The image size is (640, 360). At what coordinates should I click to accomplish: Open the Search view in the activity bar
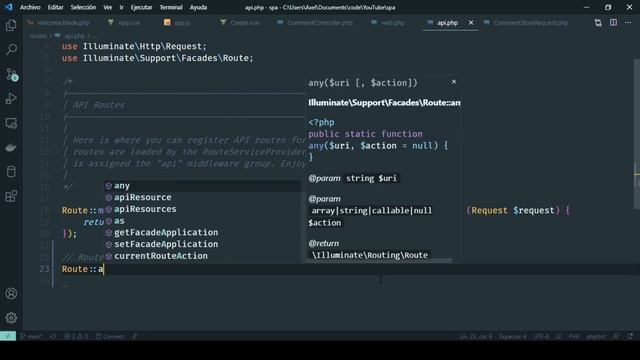(11, 50)
